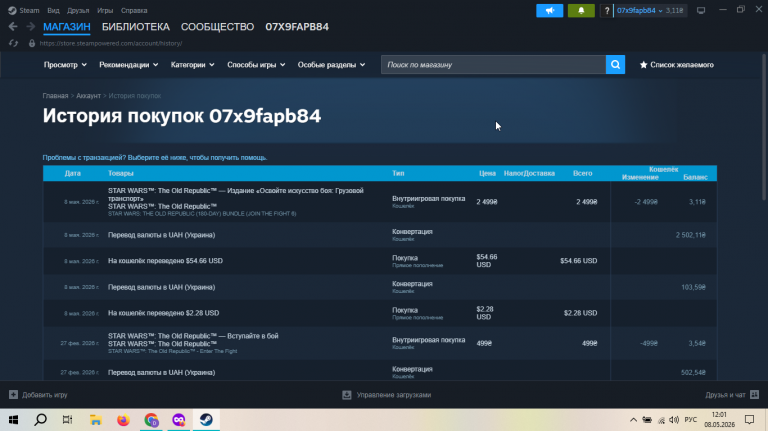Image resolution: width=768 pixels, height=431 pixels.
Task: Open the Вступайте в бой purchase row
Action: 380,343
